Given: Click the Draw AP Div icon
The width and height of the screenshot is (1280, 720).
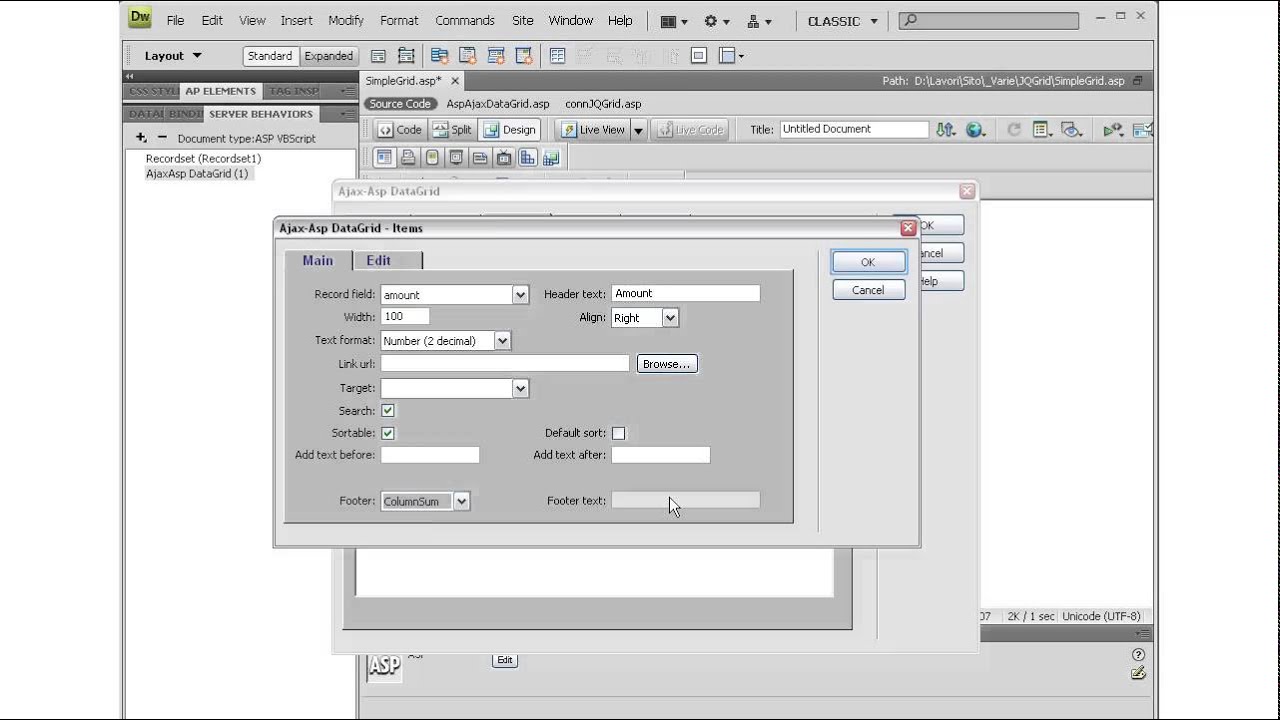Looking at the screenshot, I should click(x=406, y=56).
